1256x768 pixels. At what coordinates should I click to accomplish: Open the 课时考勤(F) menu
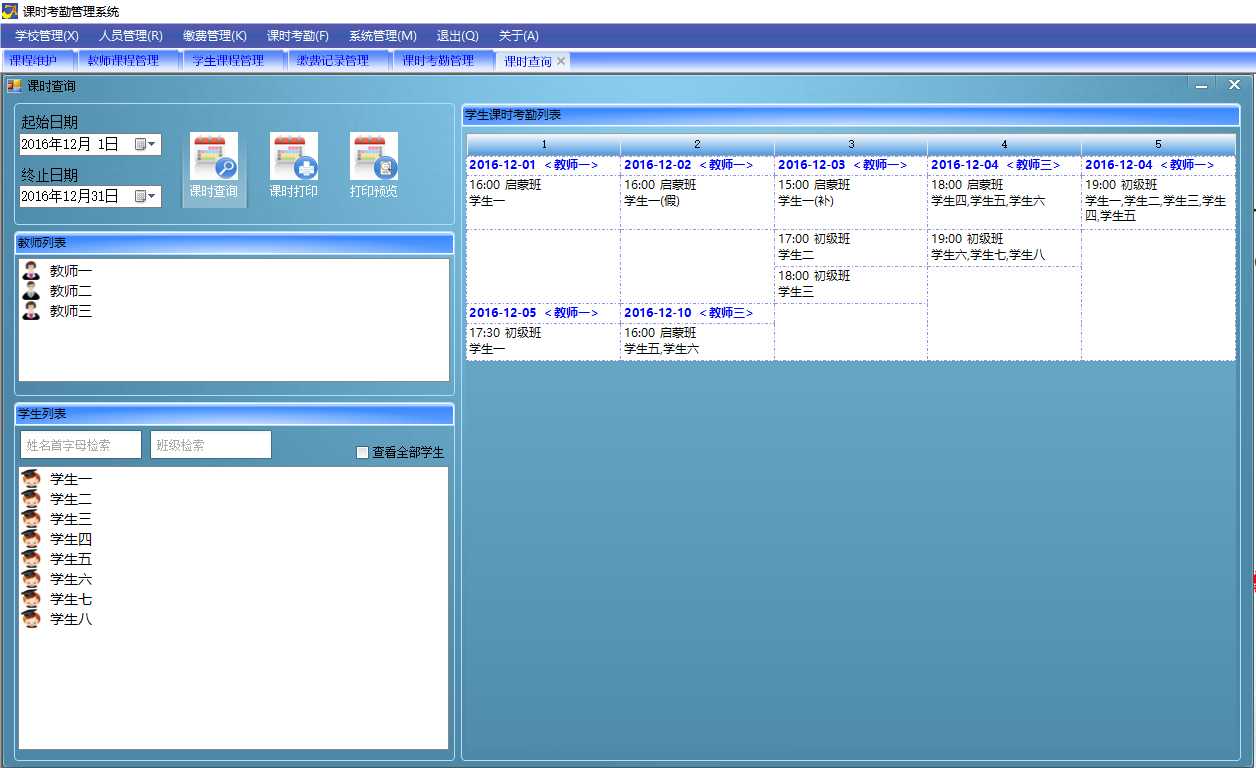pyautogui.click(x=298, y=36)
